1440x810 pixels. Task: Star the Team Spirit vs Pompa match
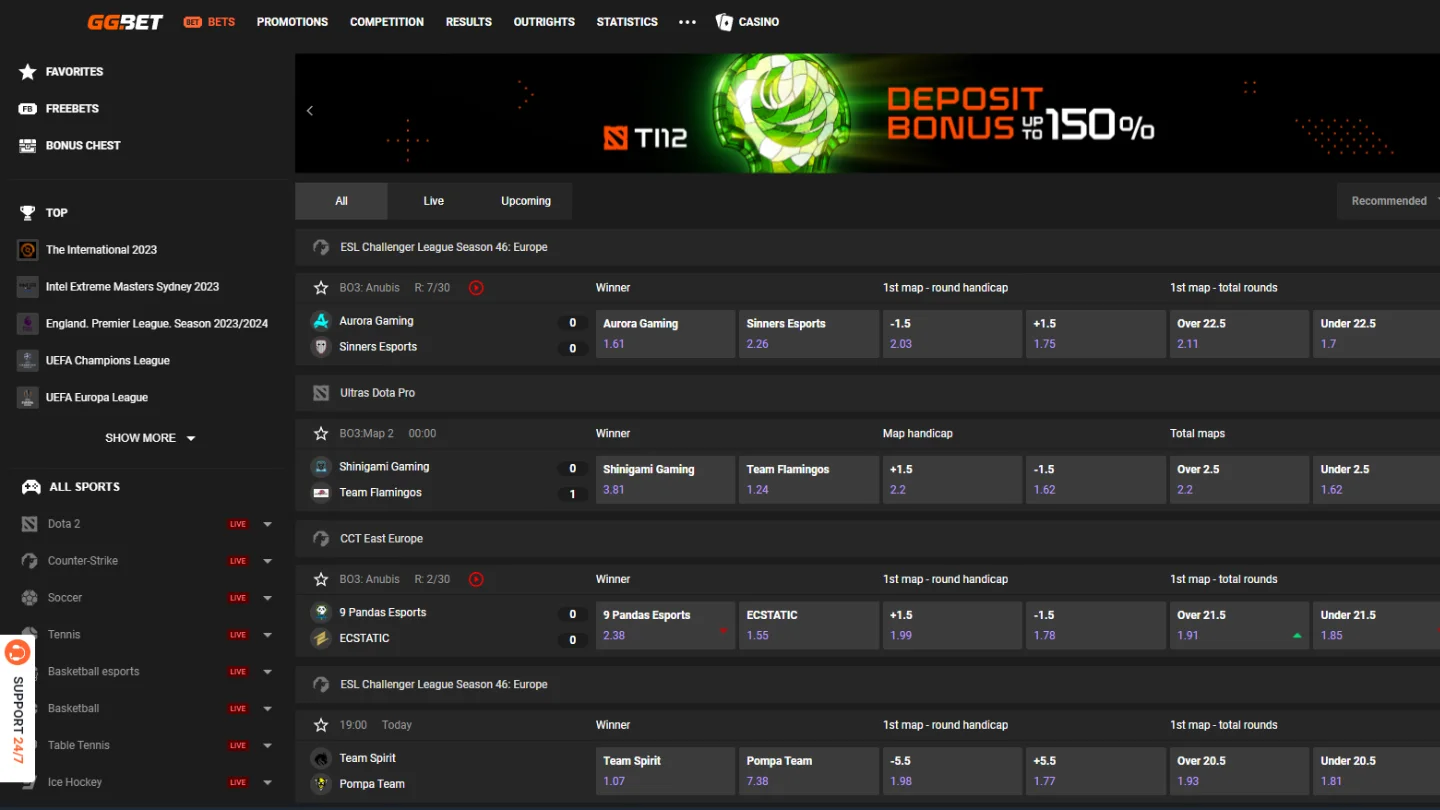point(321,726)
